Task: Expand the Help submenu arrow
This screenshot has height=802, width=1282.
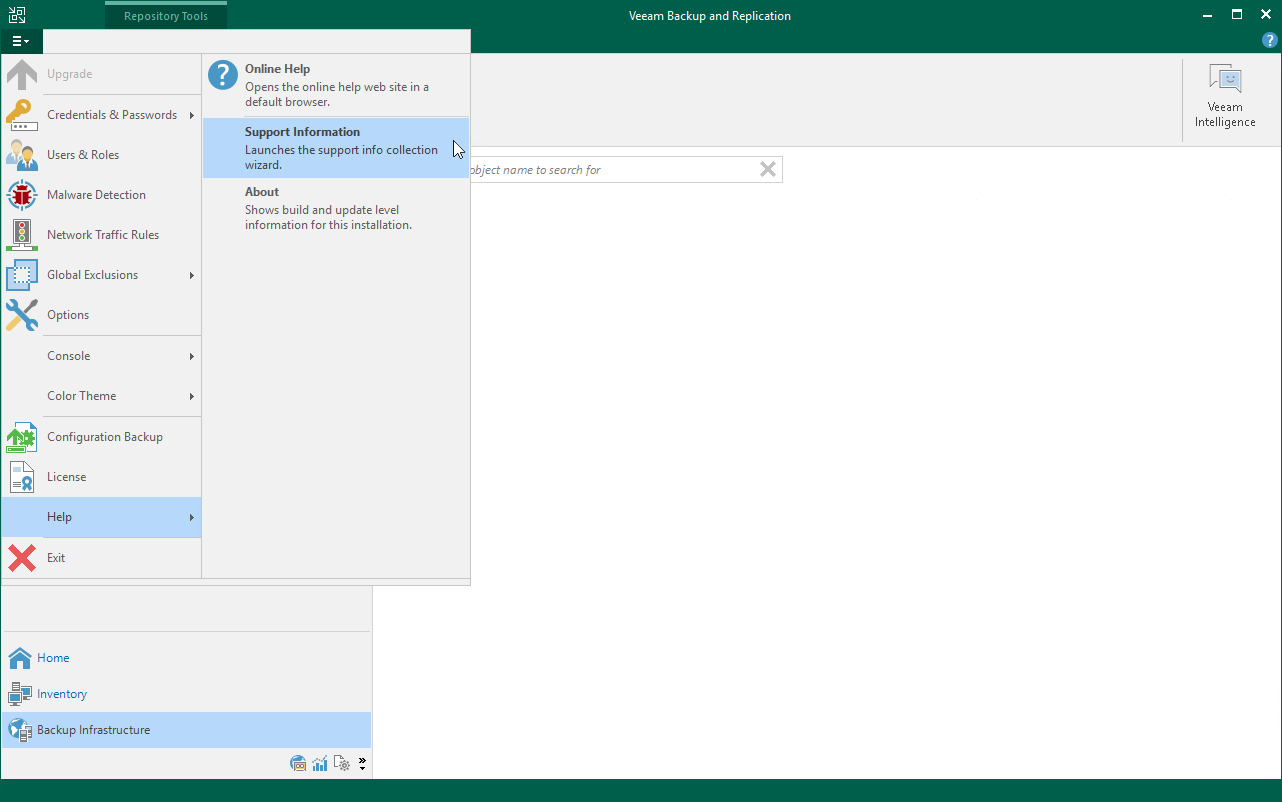Action: click(x=191, y=517)
